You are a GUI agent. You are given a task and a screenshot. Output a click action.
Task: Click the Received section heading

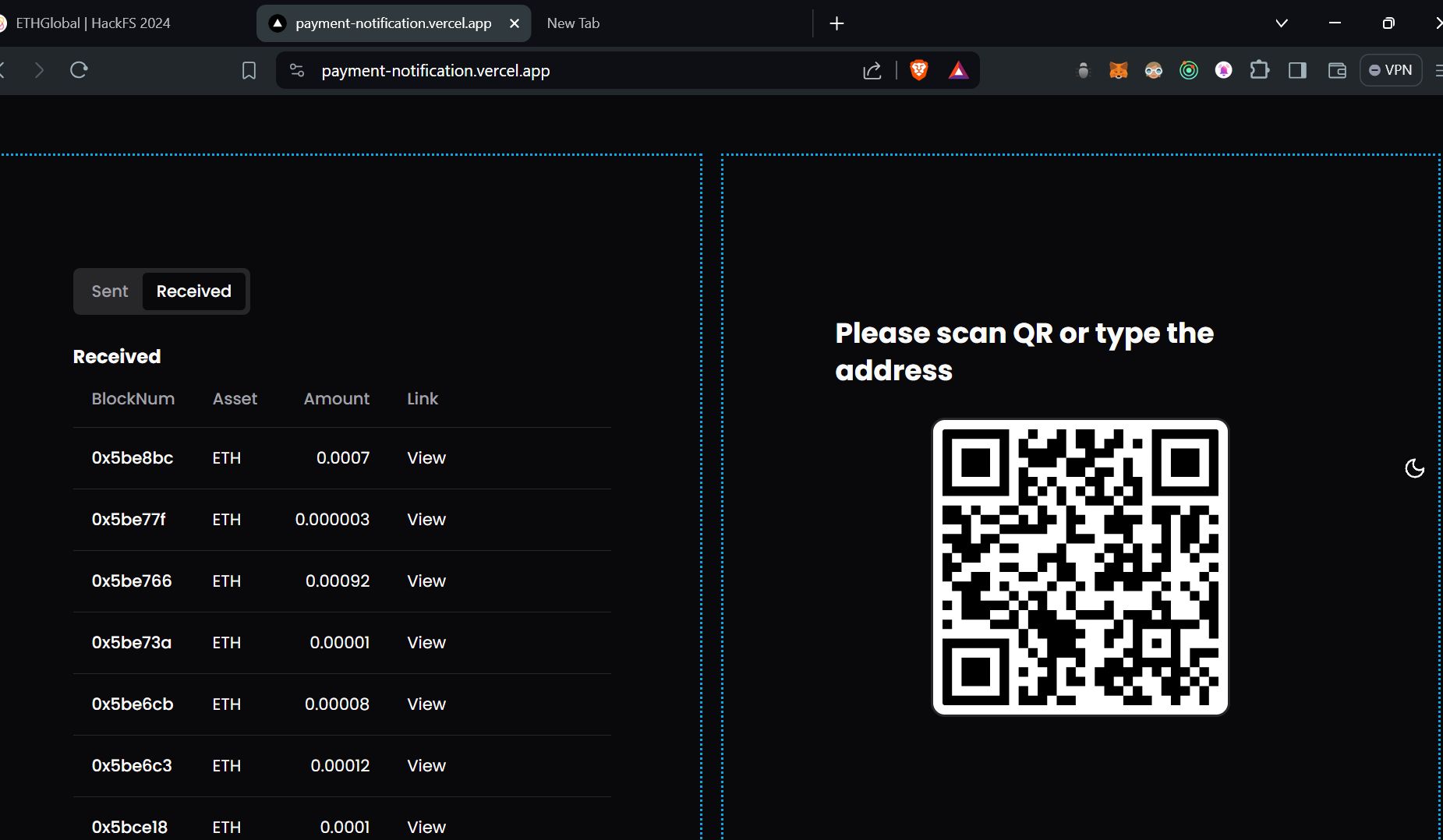(x=117, y=357)
